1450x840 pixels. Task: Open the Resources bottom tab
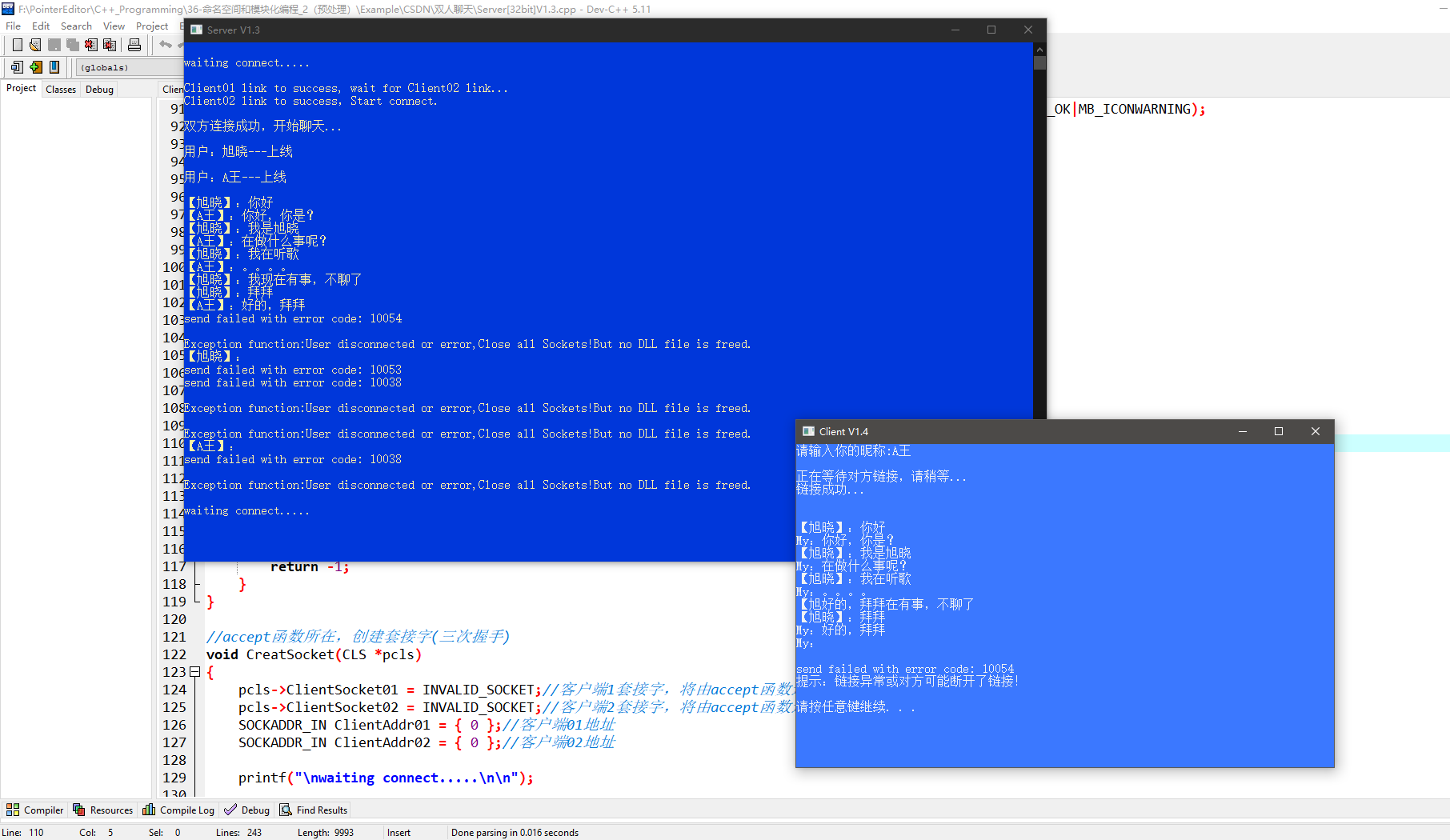tap(103, 810)
